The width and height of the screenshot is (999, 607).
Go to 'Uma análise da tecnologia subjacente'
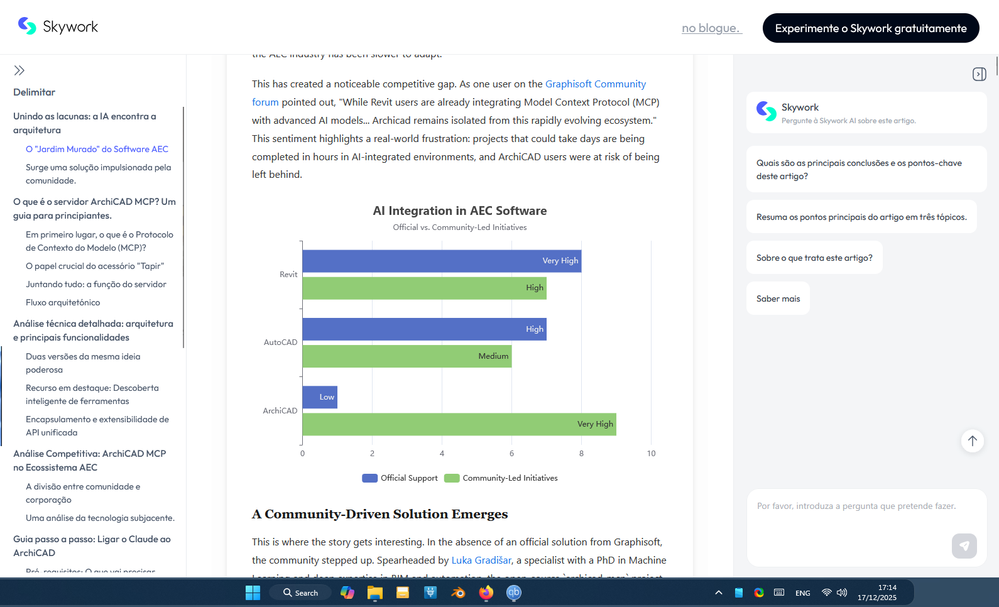pos(100,518)
